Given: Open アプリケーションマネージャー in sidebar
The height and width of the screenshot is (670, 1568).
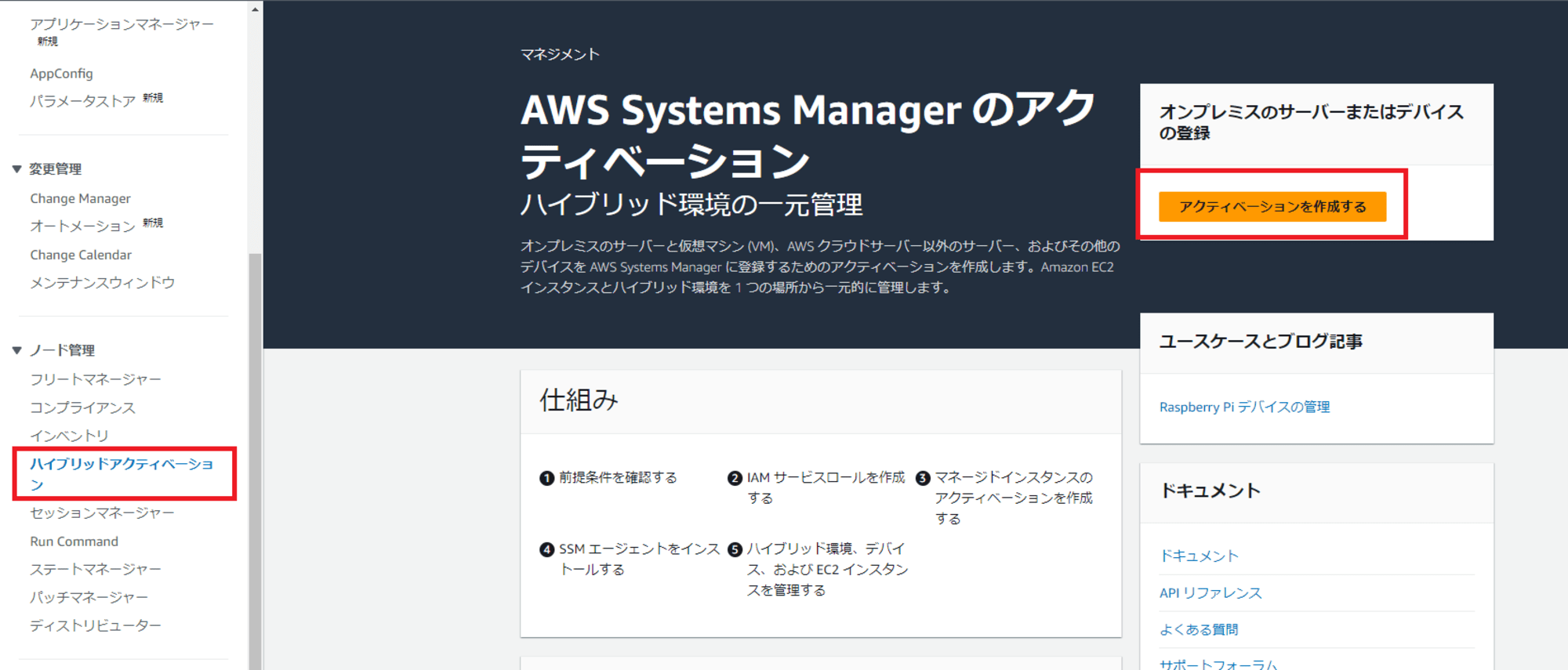Looking at the screenshot, I should click(122, 24).
